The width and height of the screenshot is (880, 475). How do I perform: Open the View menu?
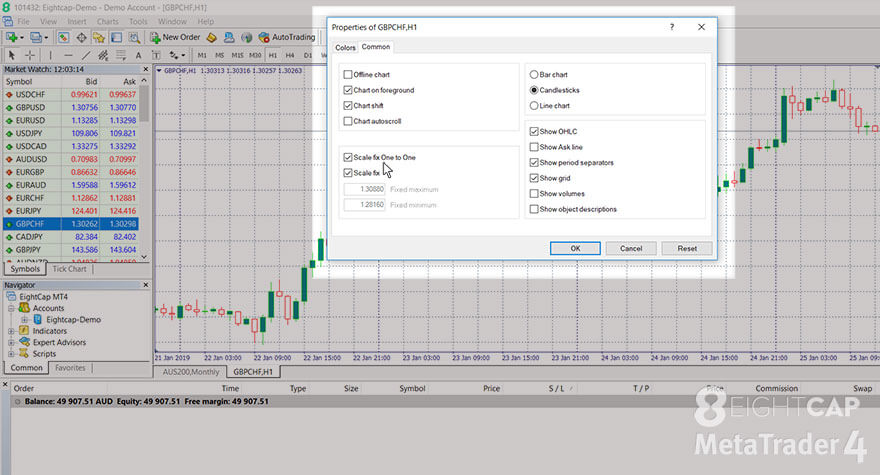(48, 21)
